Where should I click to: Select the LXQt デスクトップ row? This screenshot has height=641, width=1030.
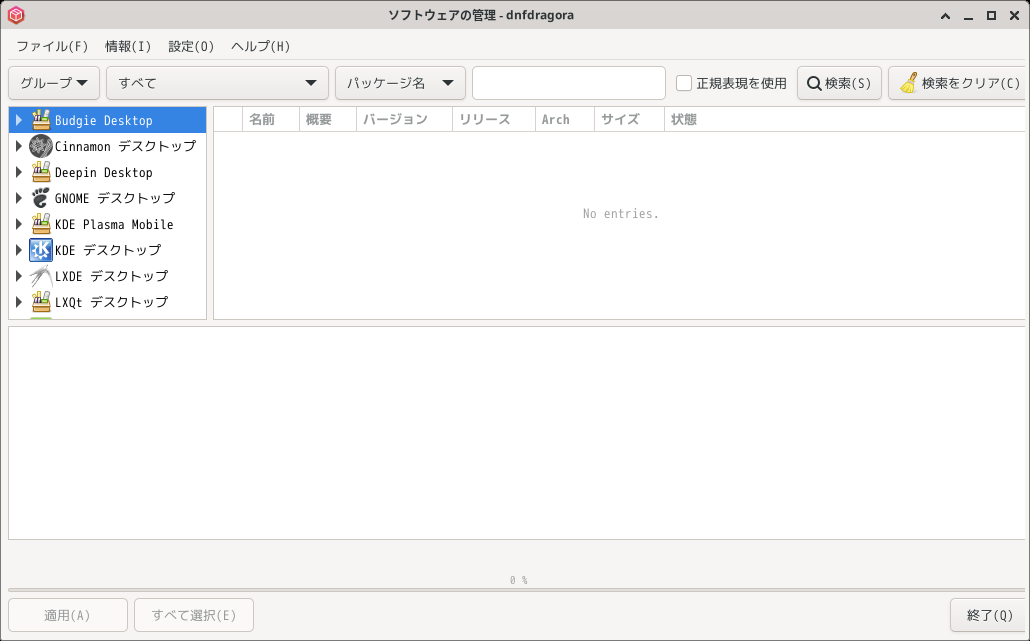(108, 302)
